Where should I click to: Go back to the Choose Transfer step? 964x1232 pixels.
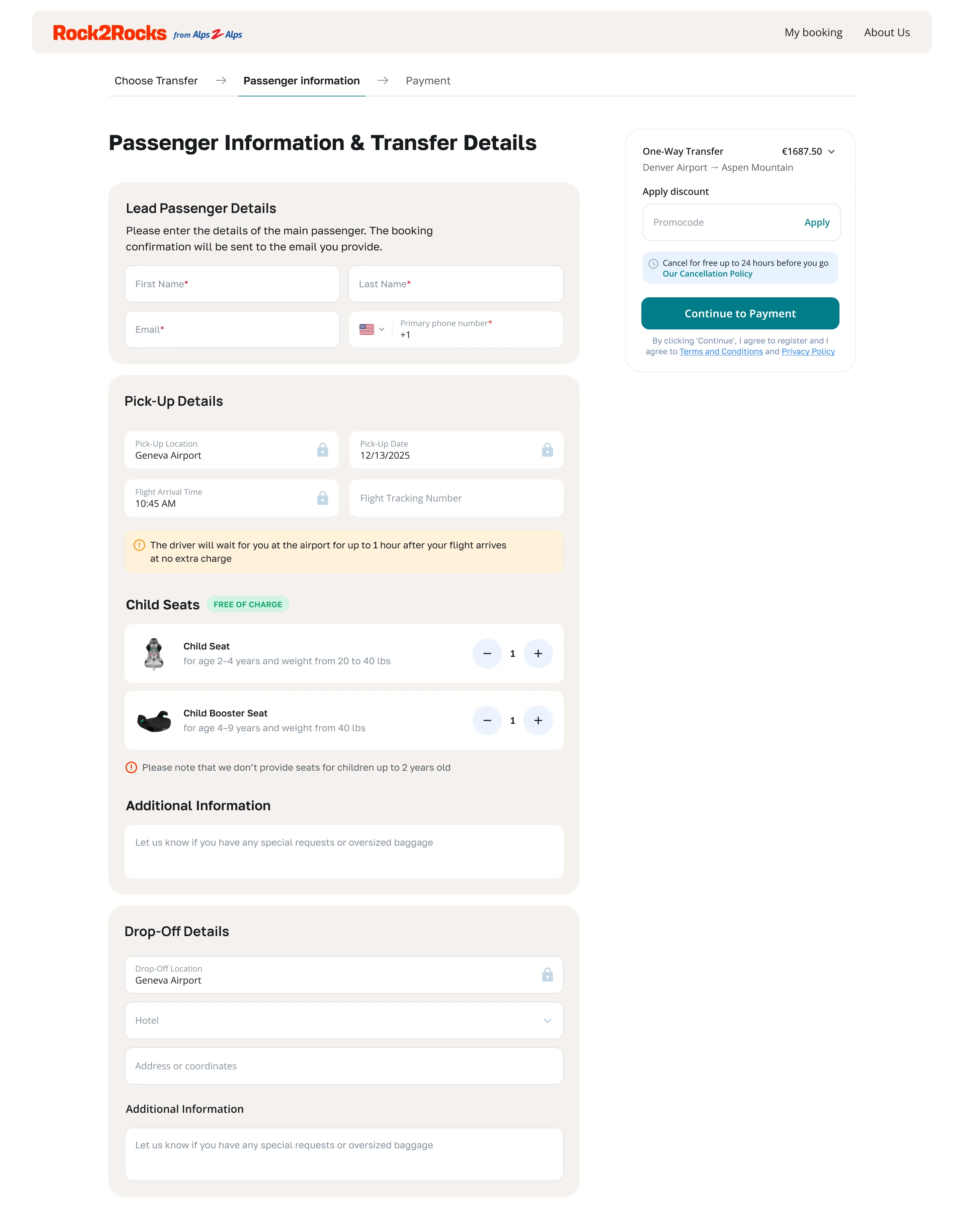pos(156,80)
